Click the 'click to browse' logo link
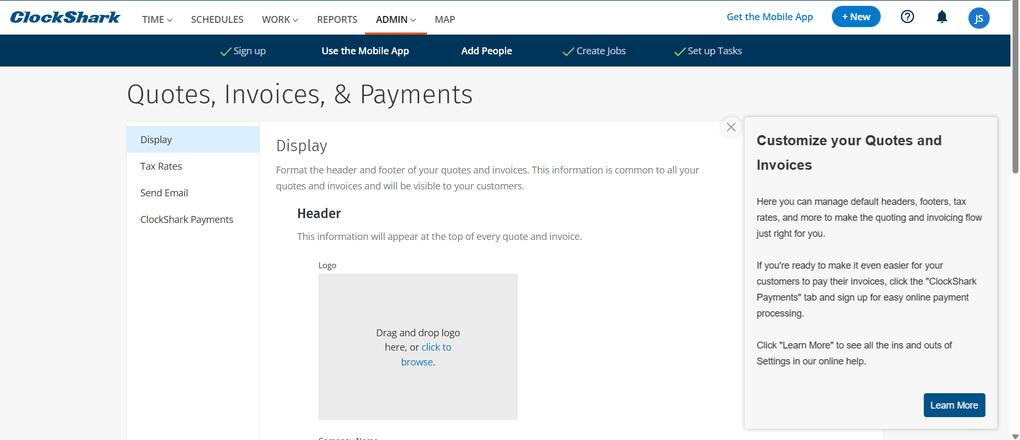The image size is (1020, 440). pos(426,355)
